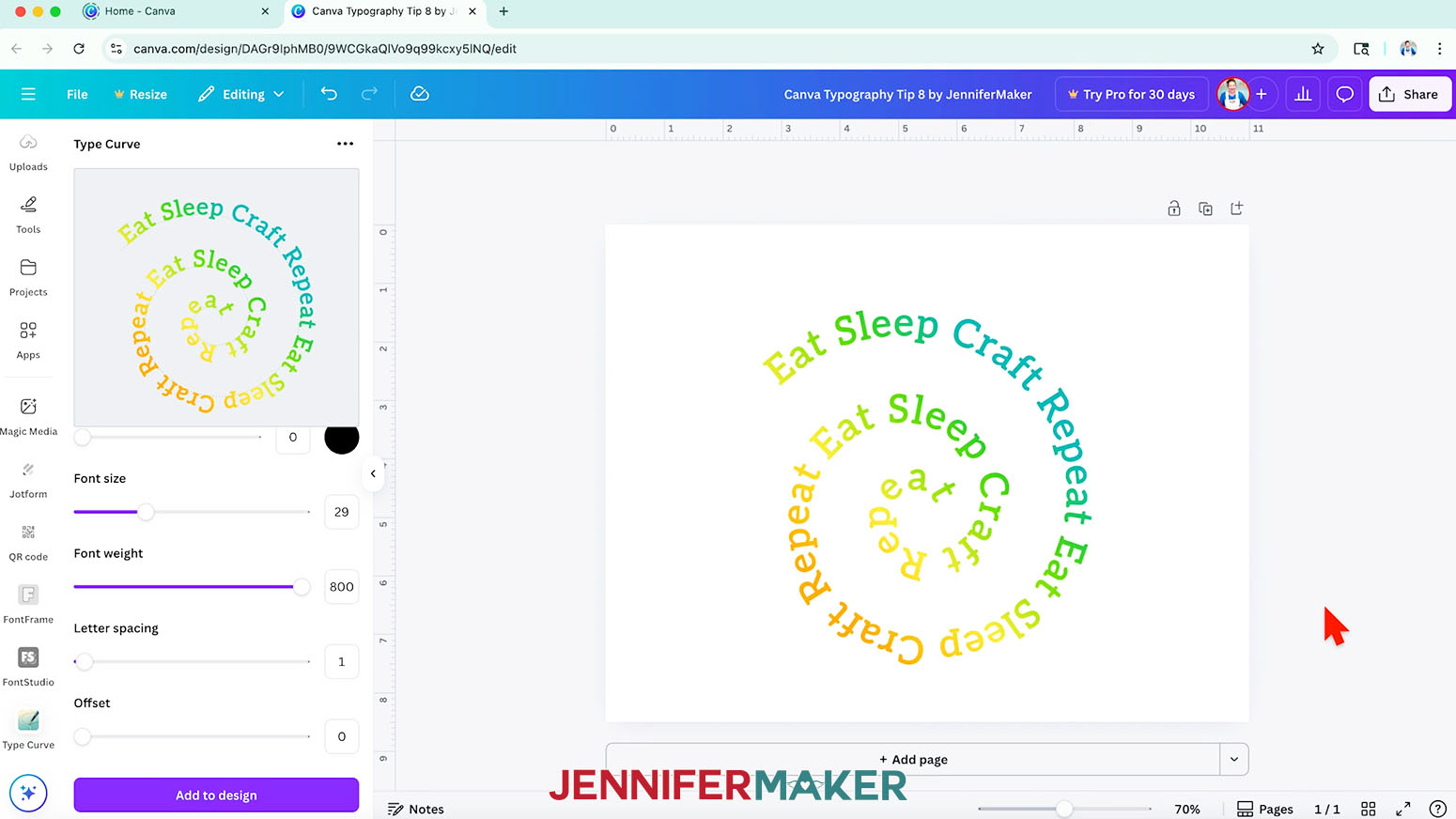Add a new page via the top icon
This screenshot has height=819, width=1456.
(x=1237, y=209)
